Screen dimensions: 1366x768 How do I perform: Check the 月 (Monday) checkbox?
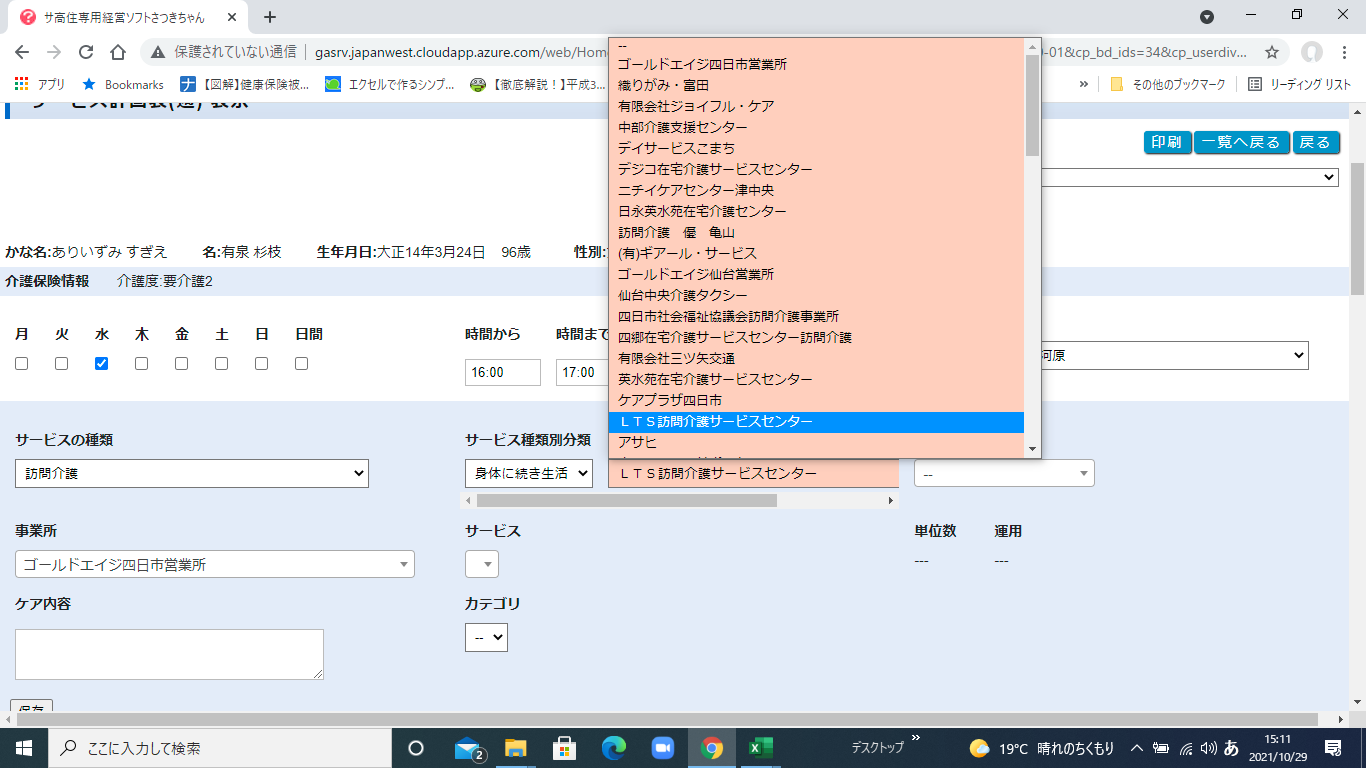[x=22, y=364]
